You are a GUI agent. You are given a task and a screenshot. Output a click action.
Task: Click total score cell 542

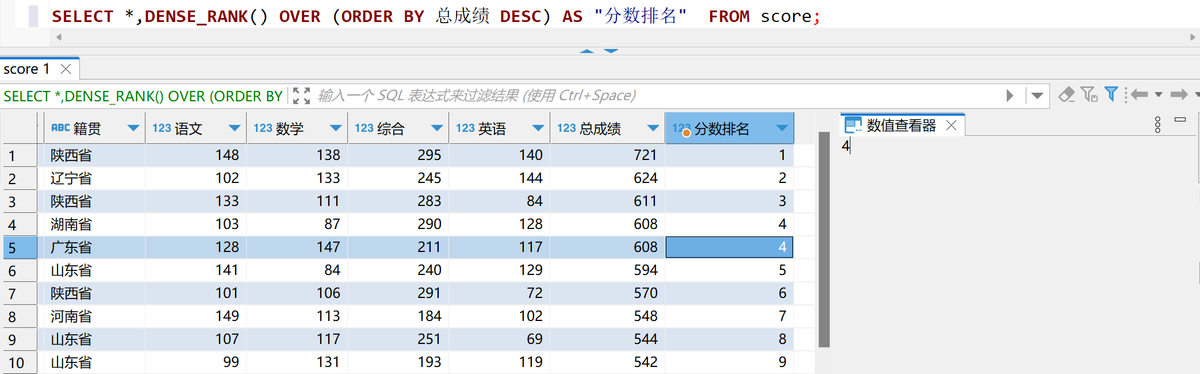(606, 362)
